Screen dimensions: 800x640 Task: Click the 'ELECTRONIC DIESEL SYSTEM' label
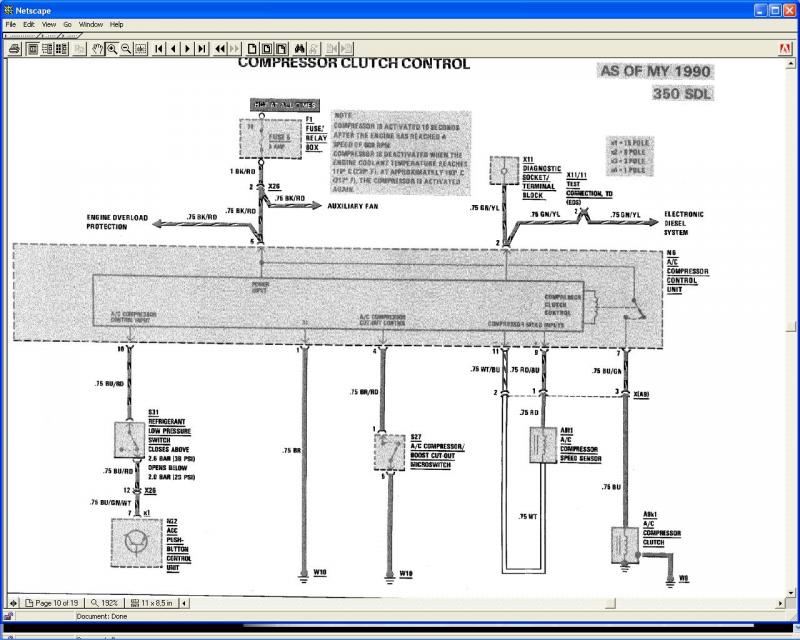683,224
